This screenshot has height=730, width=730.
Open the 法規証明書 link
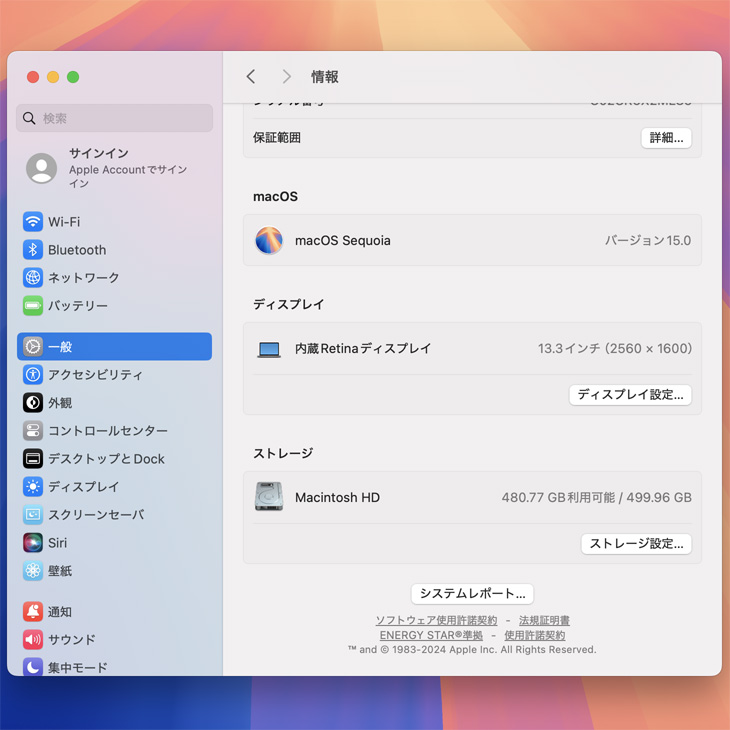click(544, 621)
